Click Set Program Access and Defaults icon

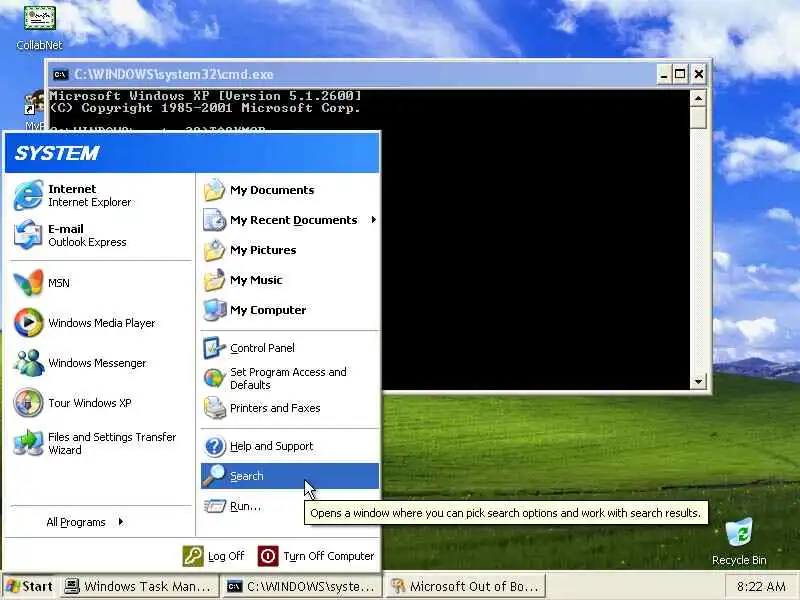(x=214, y=378)
